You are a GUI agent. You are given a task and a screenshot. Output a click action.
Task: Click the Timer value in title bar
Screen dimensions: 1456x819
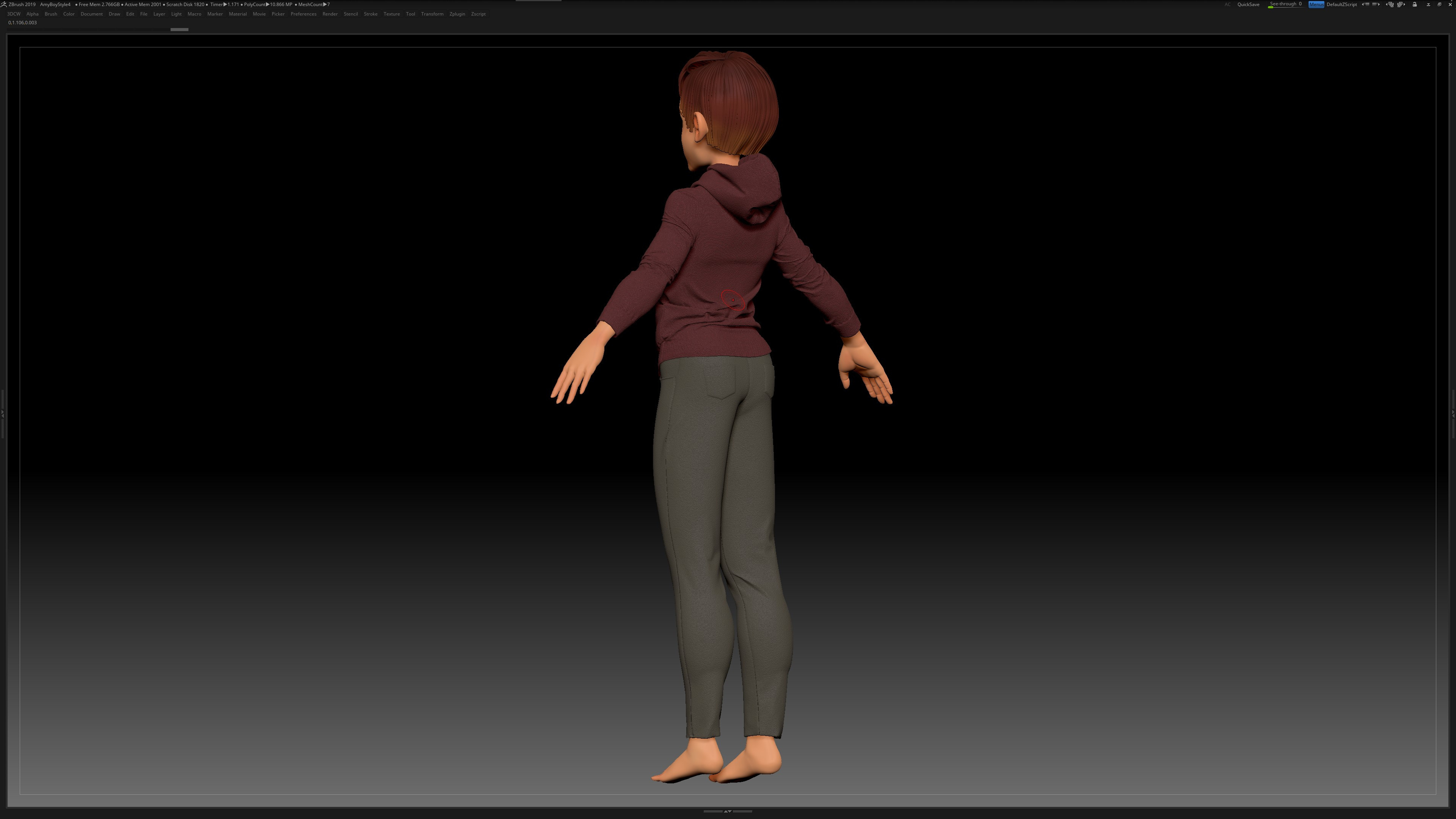coord(224,5)
